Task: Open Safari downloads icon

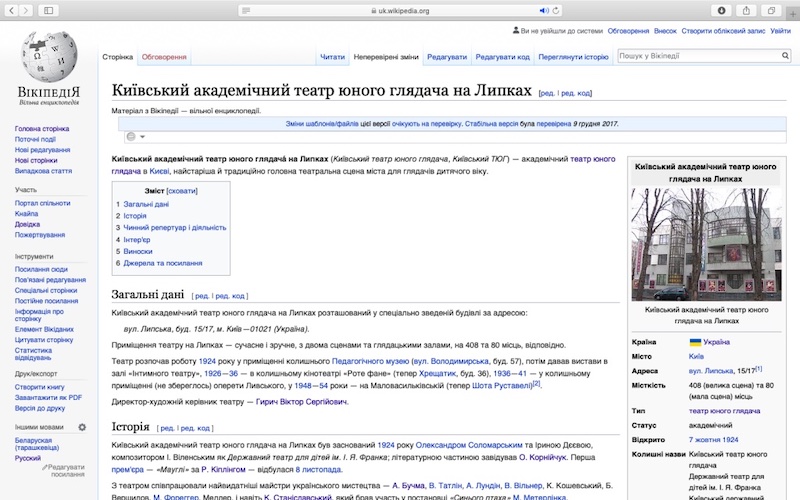Action: pos(721,10)
